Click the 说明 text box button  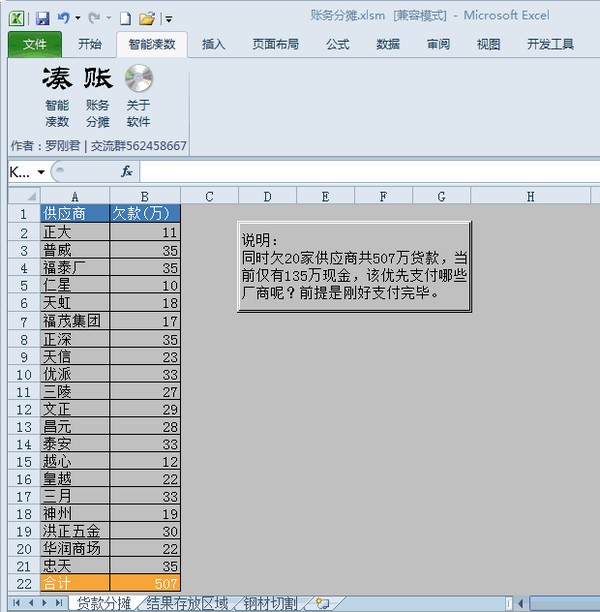coord(354,267)
